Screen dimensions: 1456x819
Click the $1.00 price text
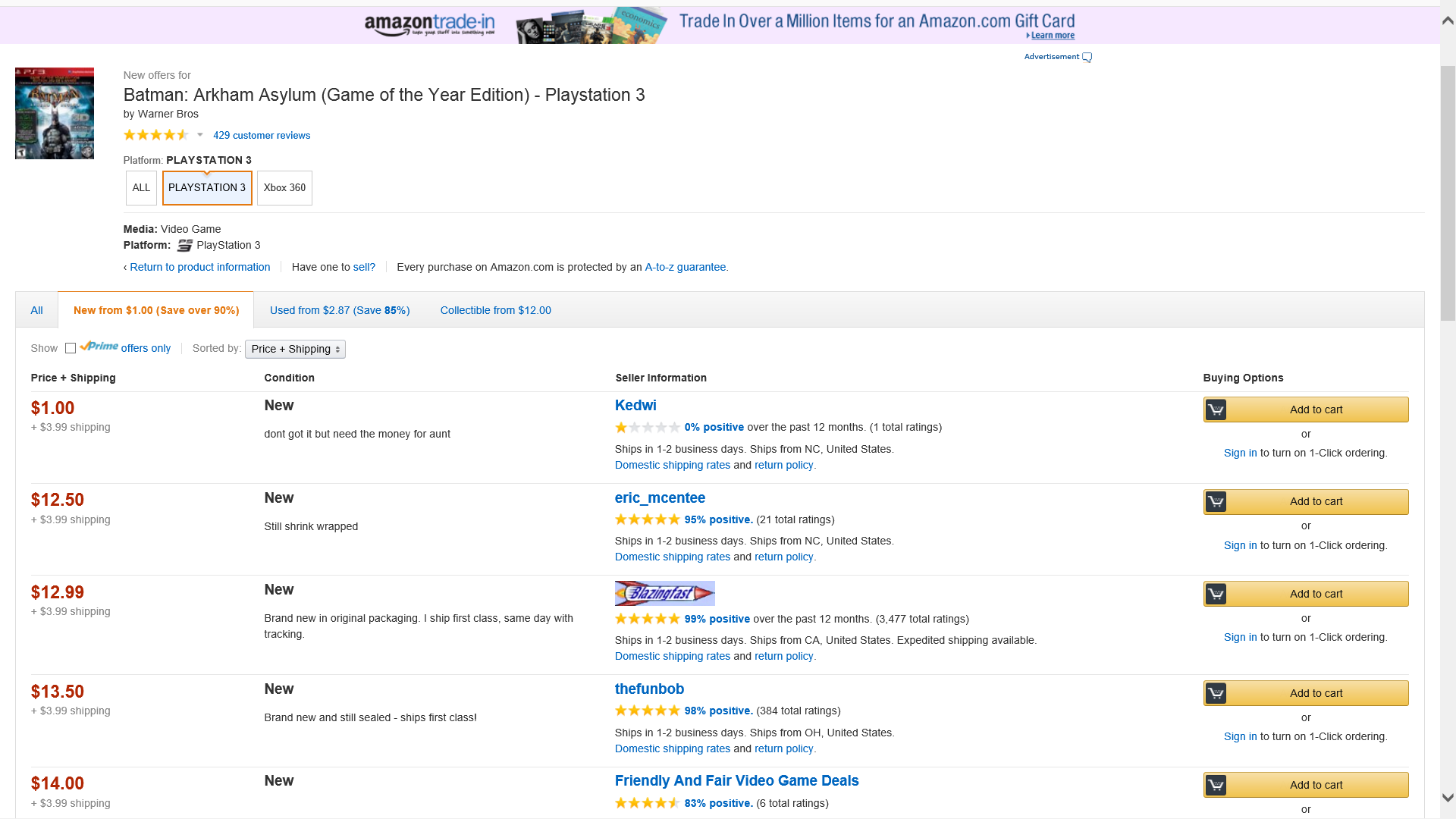click(x=52, y=408)
